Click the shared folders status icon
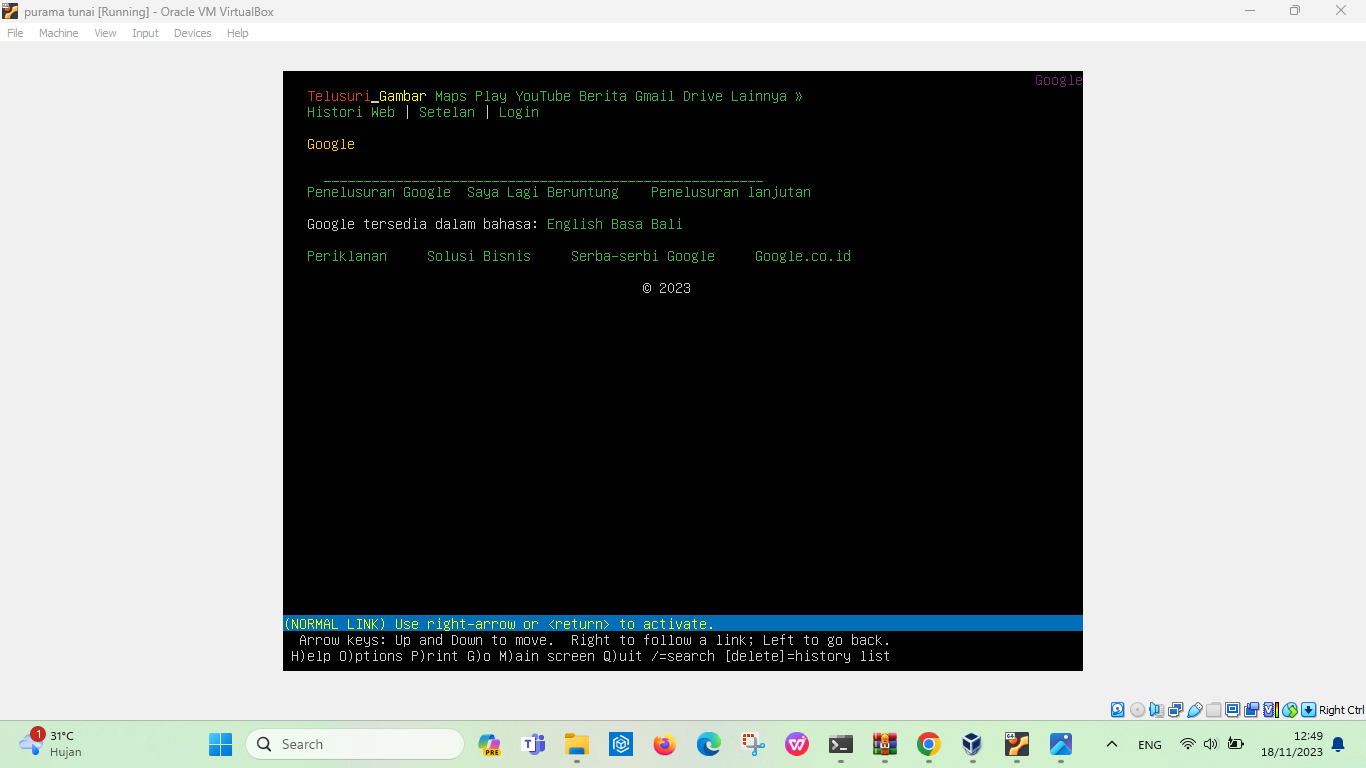This screenshot has height=768, width=1366. click(x=1213, y=710)
